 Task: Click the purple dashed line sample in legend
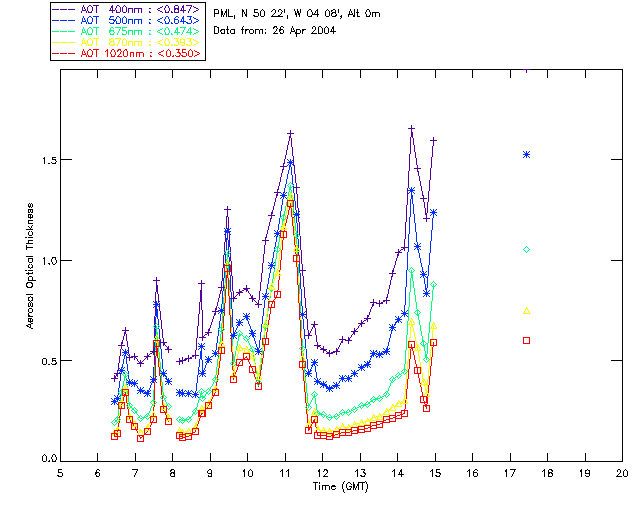[x=64, y=9]
